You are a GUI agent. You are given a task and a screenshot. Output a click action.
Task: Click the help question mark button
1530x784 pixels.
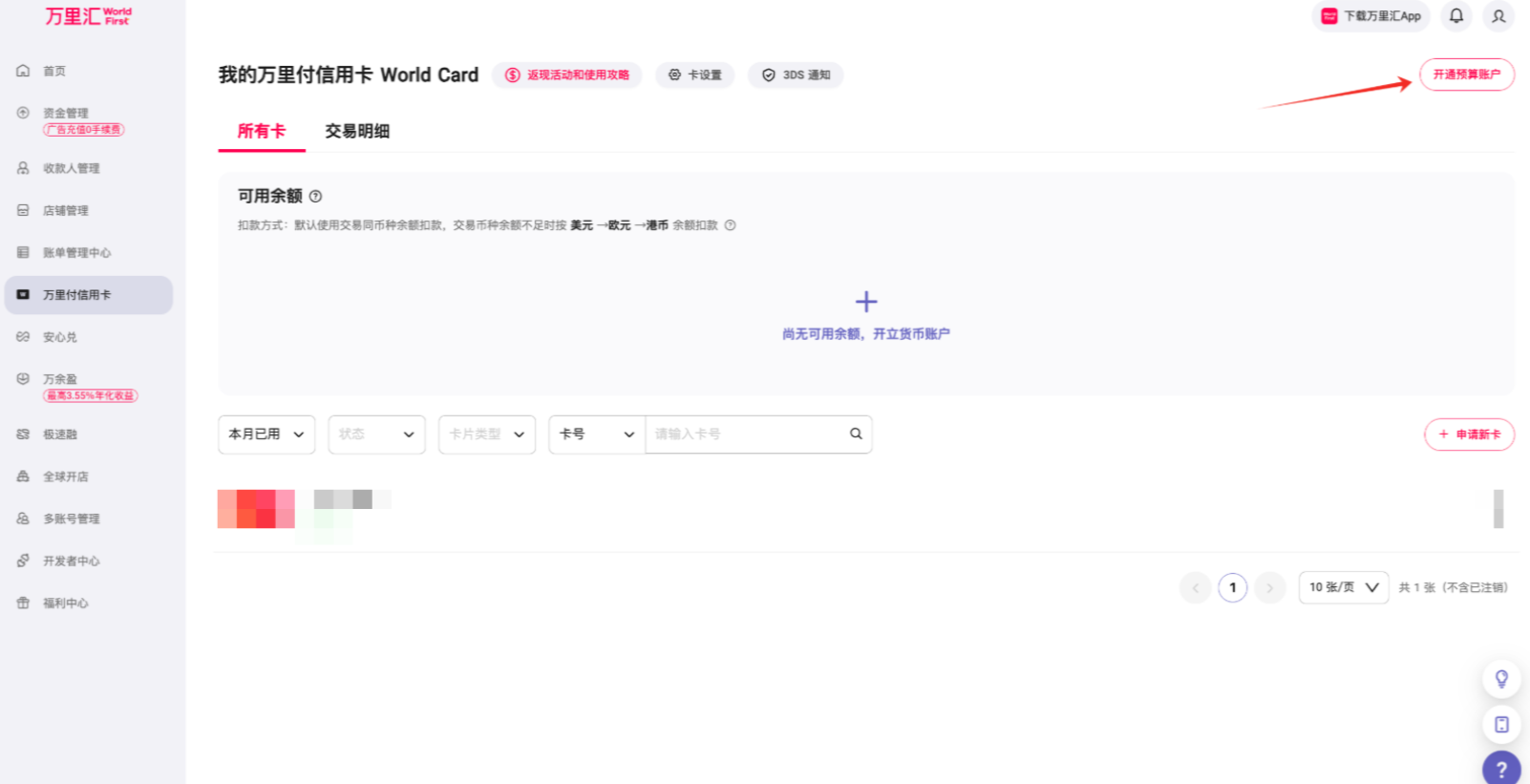point(1501,769)
